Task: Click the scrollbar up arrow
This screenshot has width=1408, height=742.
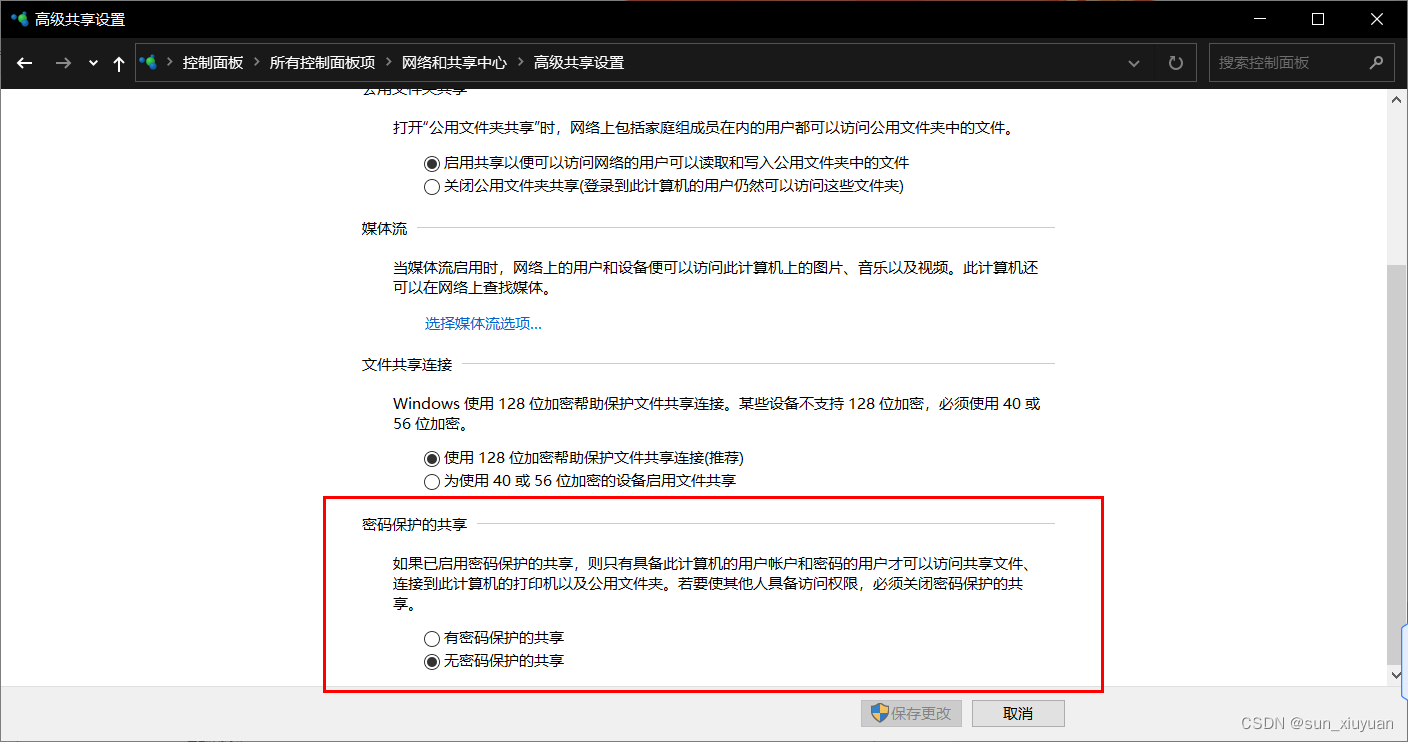Action: 1396,98
